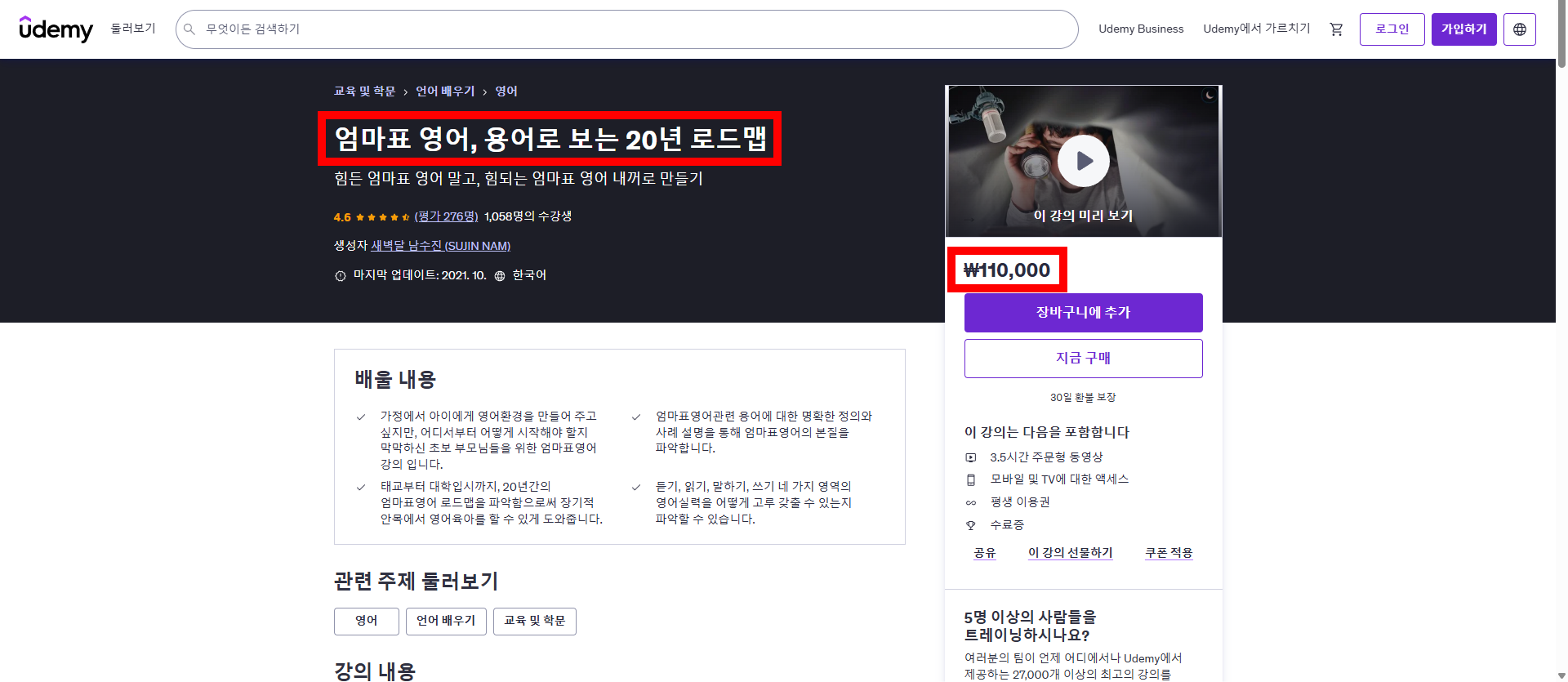Open the 둘러보기 menu

pyautogui.click(x=133, y=29)
